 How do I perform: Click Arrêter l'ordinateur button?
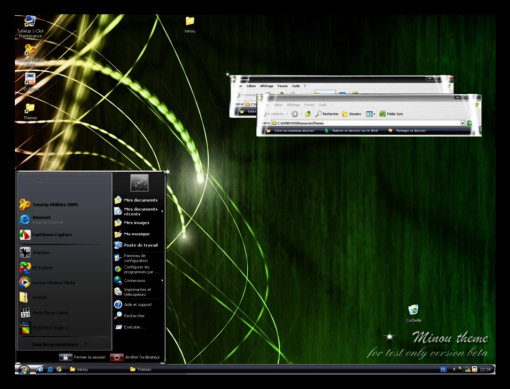(135, 357)
